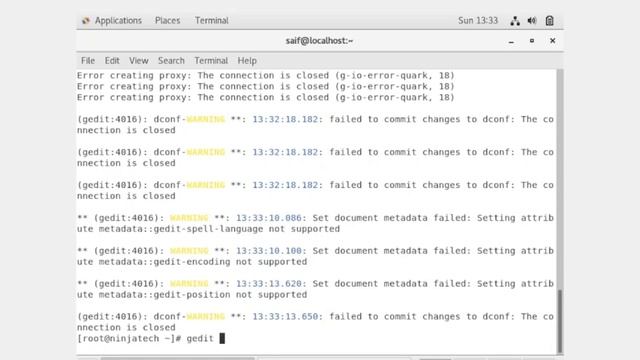Click the timestamp 13:33:13.620
The height and width of the screenshot is (360, 640).
pyautogui.click(x=269, y=284)
